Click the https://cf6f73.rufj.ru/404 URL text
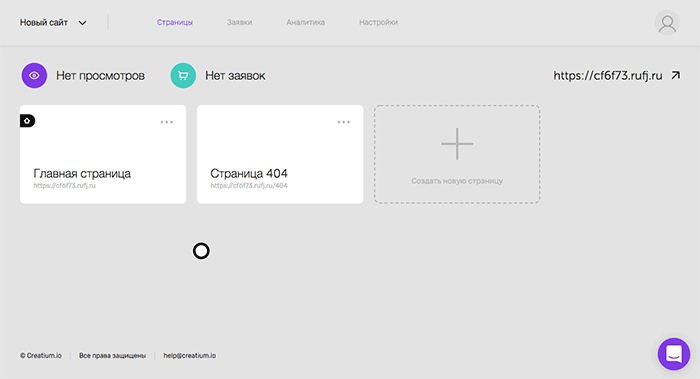The image size is (700, 379). 249,186
